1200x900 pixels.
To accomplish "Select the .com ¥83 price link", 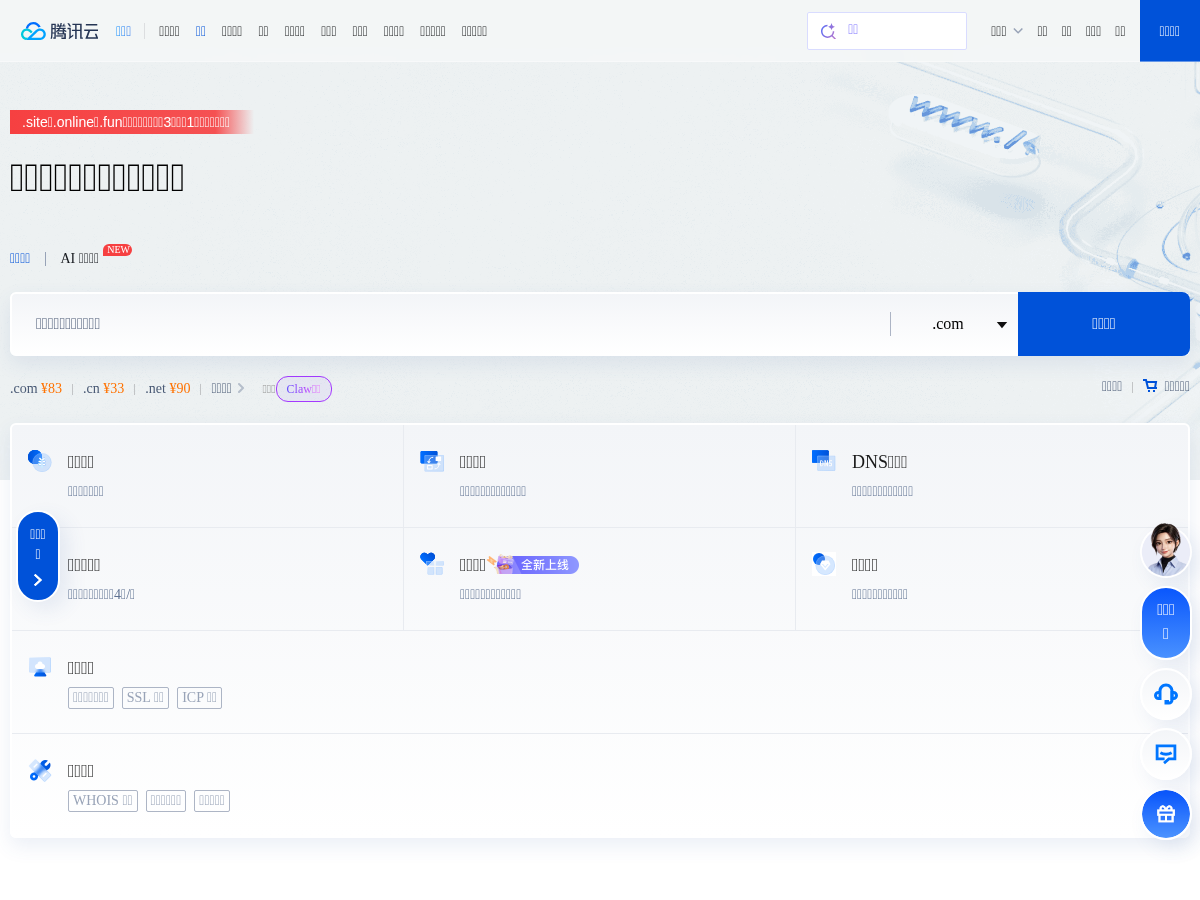I will pos(36,389).
